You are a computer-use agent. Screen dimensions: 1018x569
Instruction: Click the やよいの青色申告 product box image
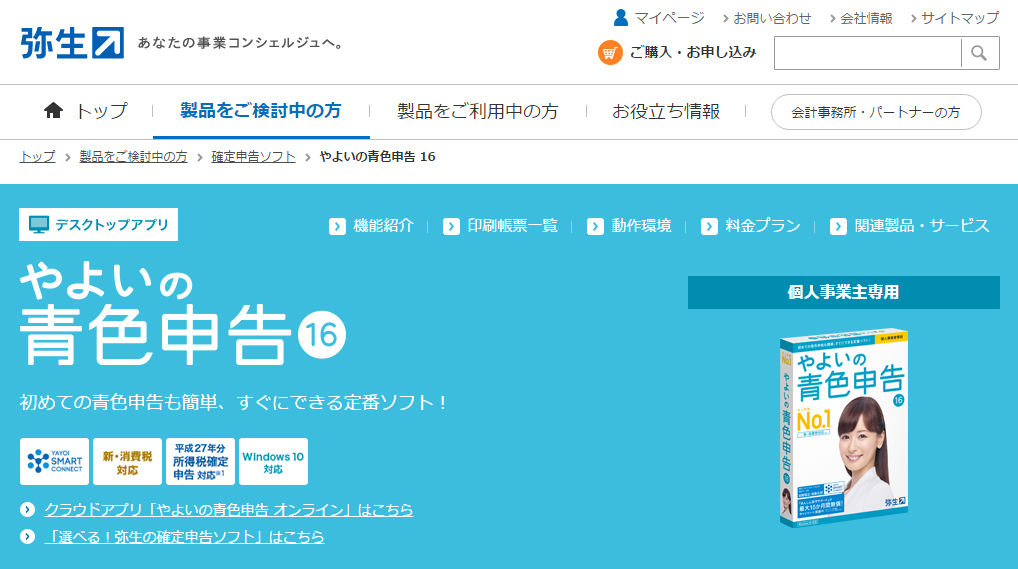(843, 427)
